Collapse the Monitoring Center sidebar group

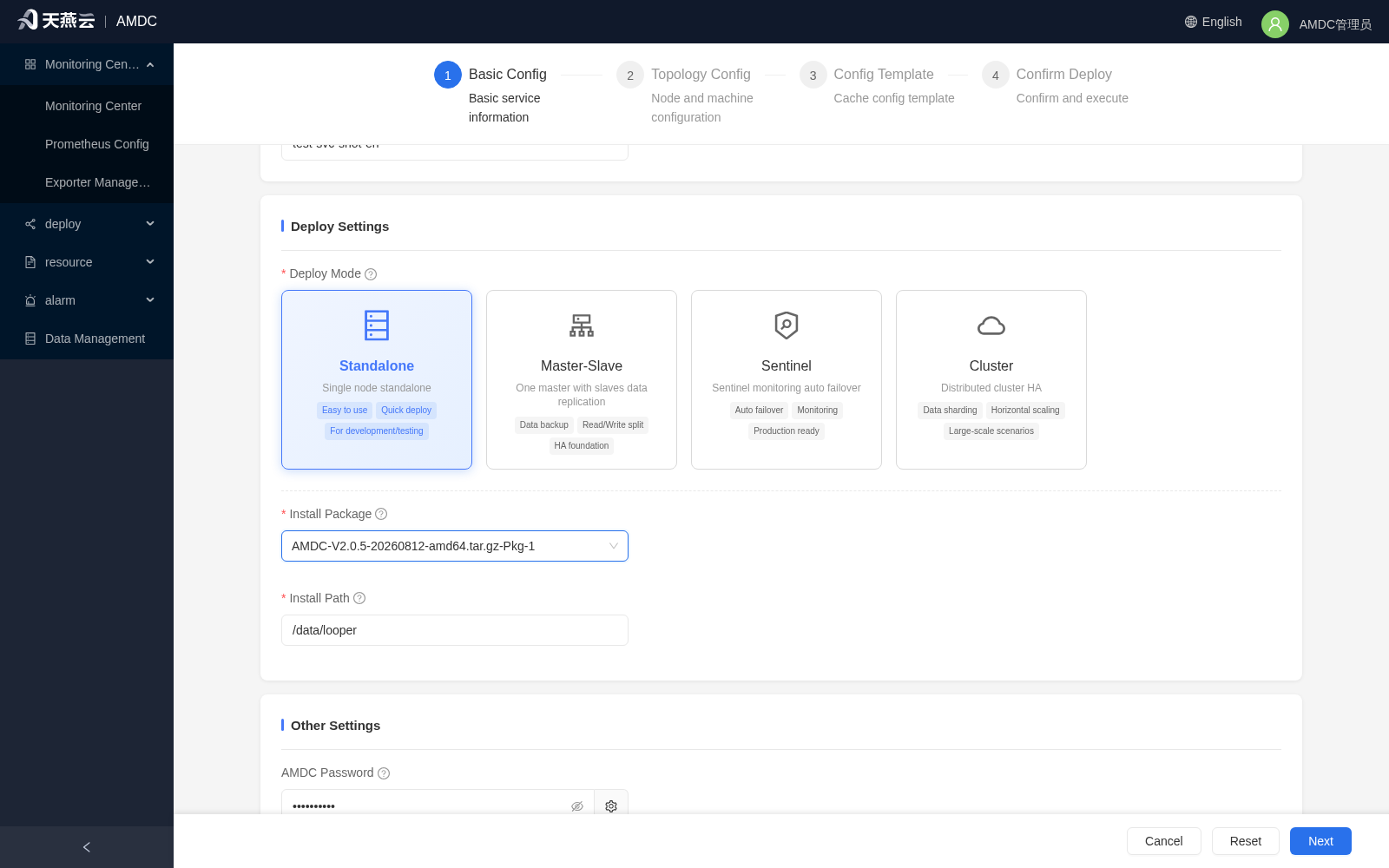tap(150, 64)
